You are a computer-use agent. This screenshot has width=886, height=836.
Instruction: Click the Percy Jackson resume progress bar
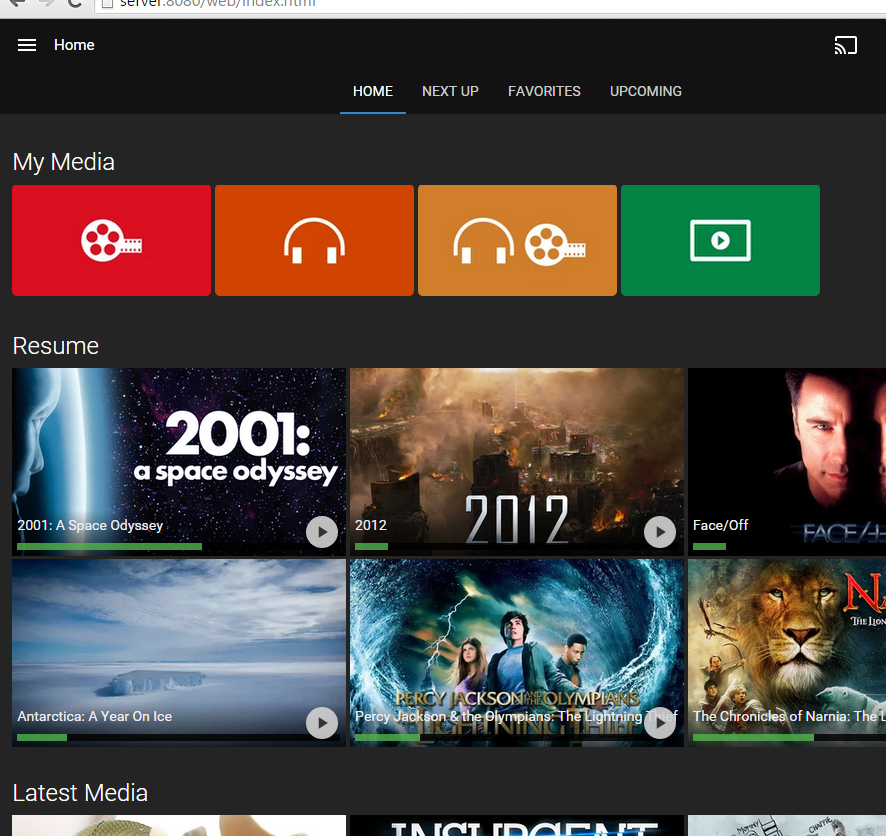(516, 737)
